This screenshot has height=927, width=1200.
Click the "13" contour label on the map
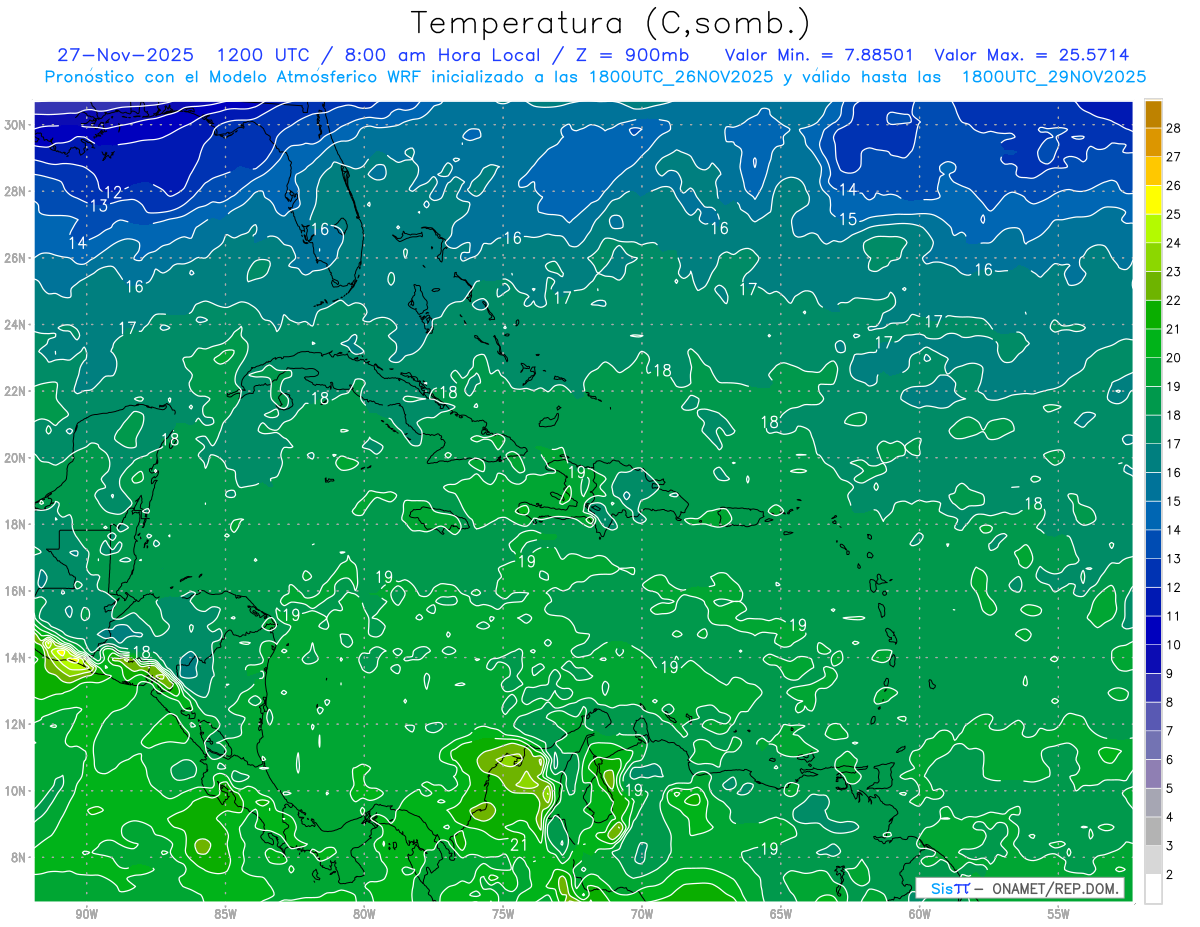tap(99, 206)
